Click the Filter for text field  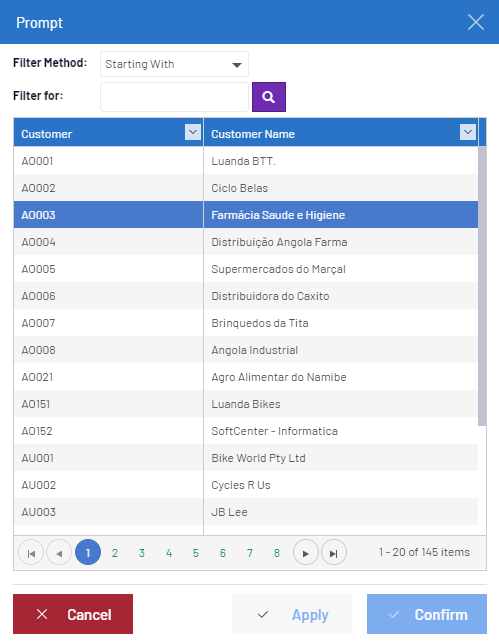(174, 97)
